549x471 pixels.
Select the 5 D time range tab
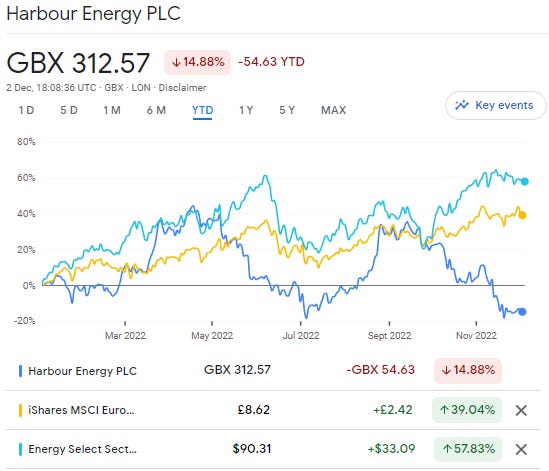tap(69, 110)
